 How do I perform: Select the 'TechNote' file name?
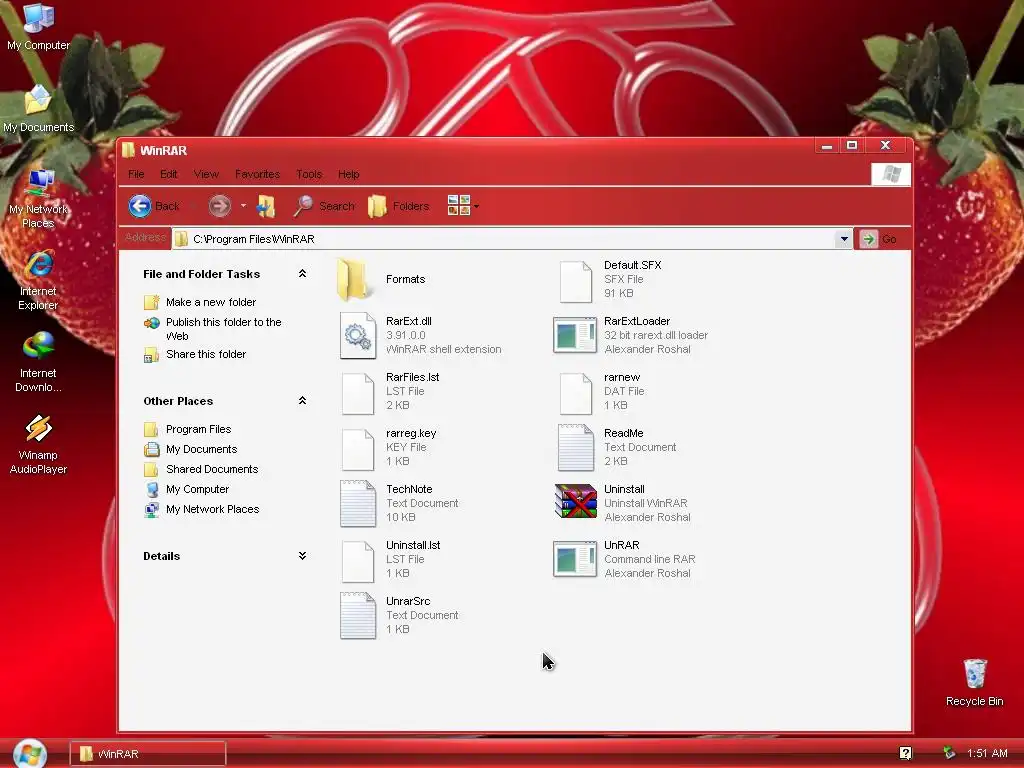click(x=409, y=490)
